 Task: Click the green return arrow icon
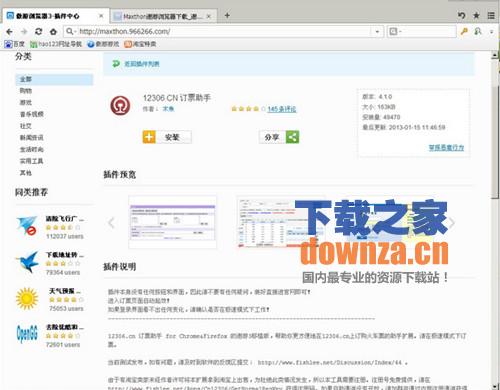pos(116,63)
